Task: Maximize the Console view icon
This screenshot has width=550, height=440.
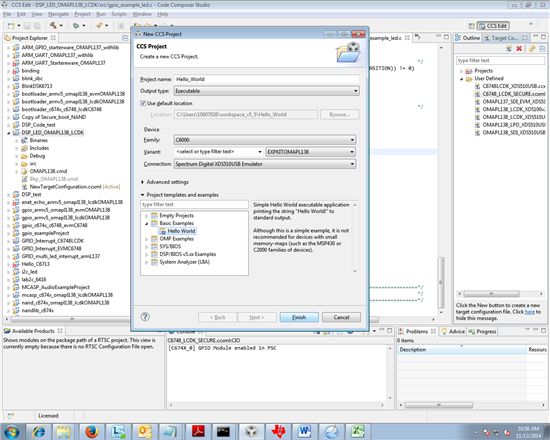Action: click(x=390, y=331)
